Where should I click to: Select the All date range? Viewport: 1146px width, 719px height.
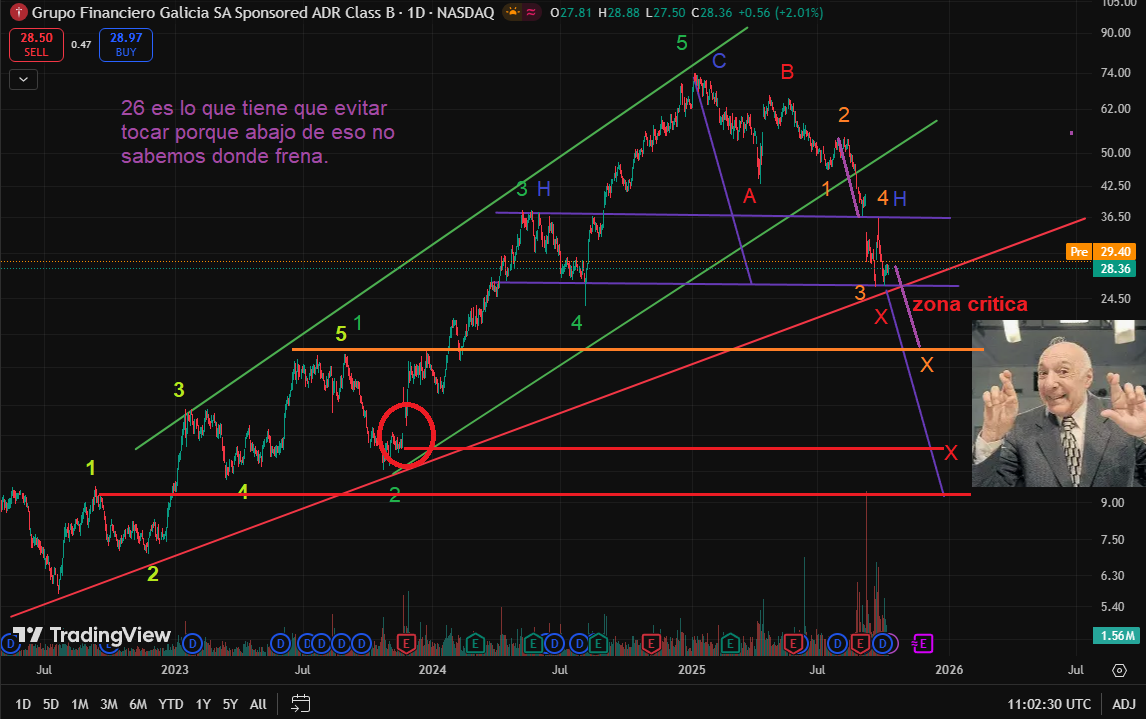click(258, 704)
